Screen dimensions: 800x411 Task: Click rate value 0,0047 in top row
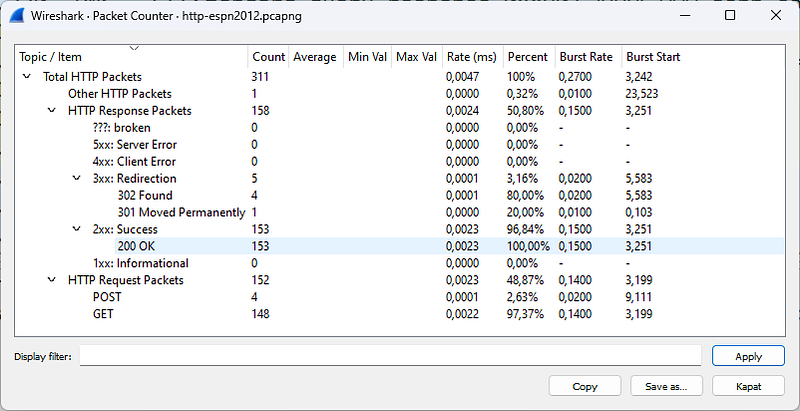pyautogui.click(x=462, y=77)
